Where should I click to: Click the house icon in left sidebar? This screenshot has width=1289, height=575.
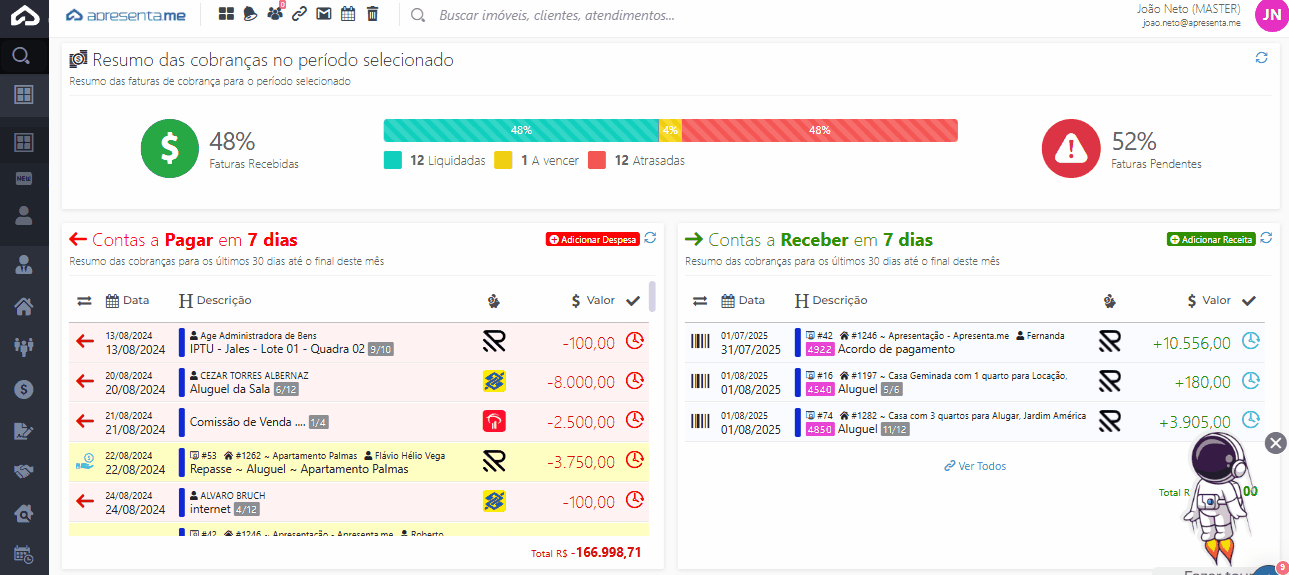(24, 306)
